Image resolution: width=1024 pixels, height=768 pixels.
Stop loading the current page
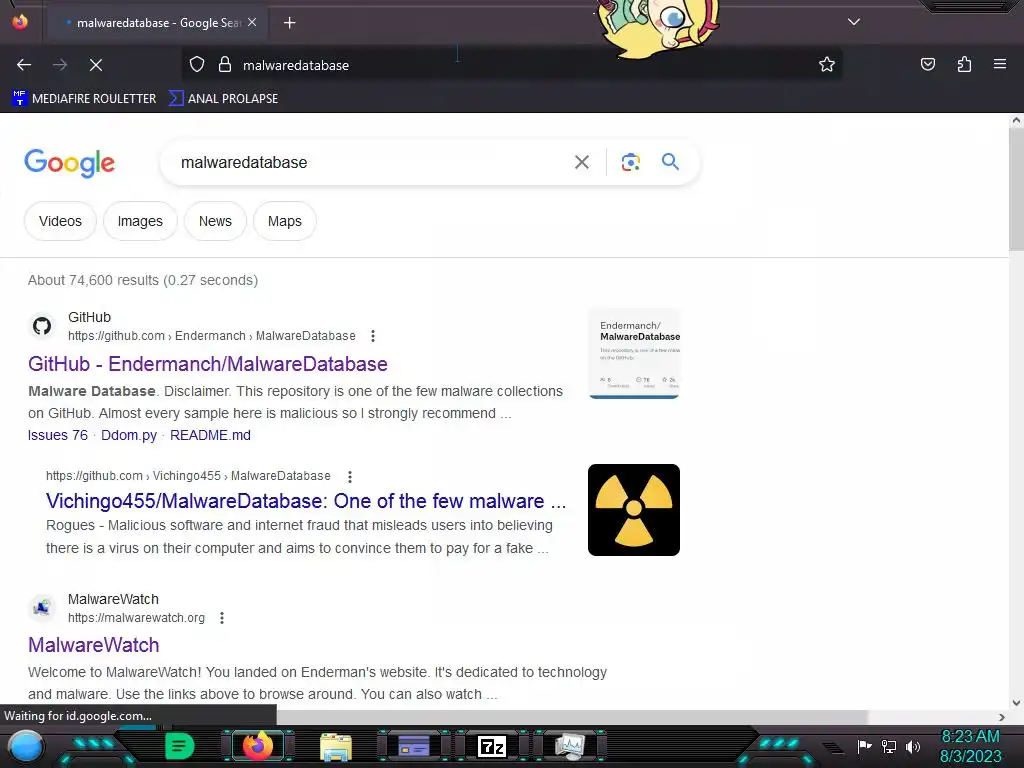tap(96, 65)
